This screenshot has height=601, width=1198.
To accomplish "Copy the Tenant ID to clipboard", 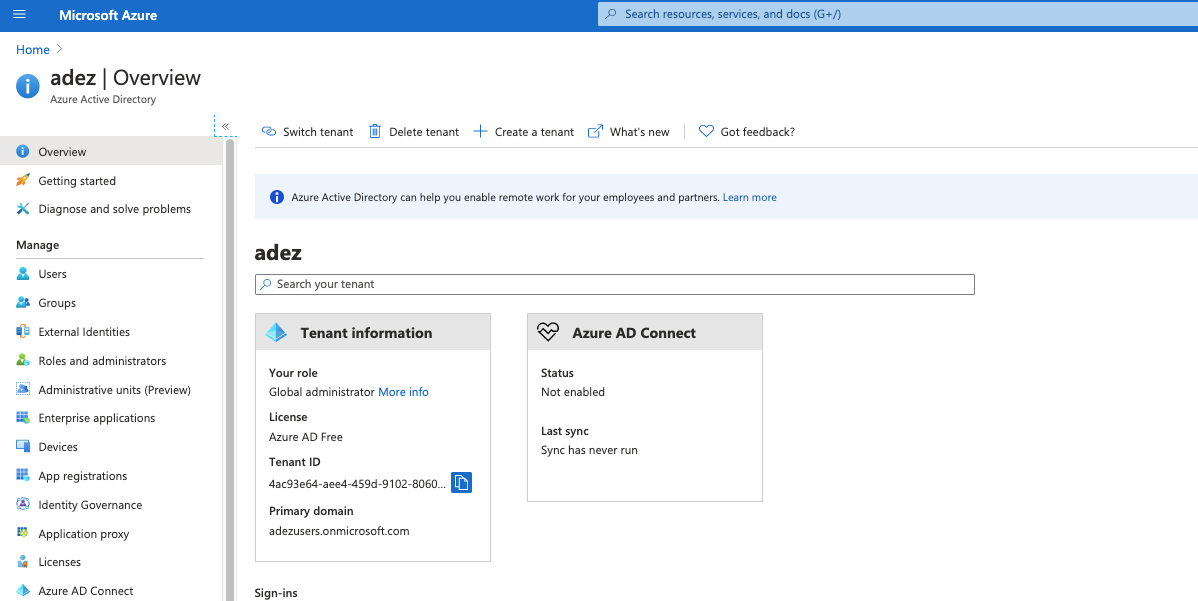I will pyautogui.click(x=461, y=483).
